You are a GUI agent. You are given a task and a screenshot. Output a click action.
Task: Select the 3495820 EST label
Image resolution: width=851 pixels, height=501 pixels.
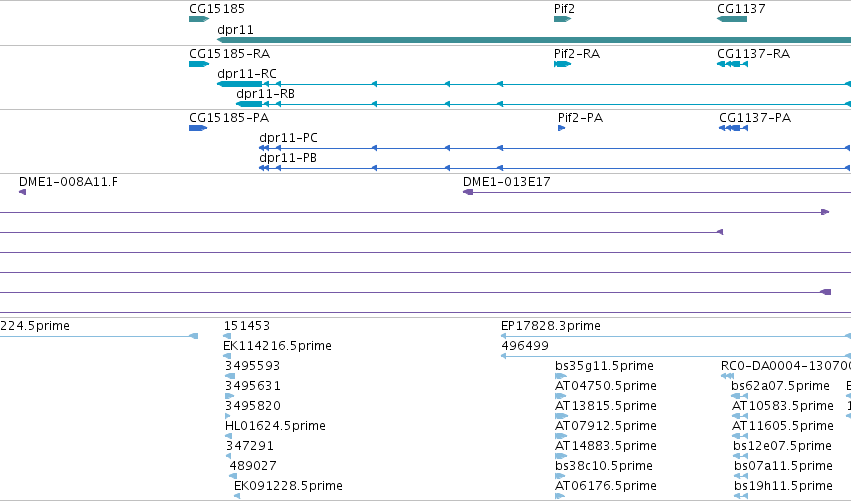(x=252, y=406)
